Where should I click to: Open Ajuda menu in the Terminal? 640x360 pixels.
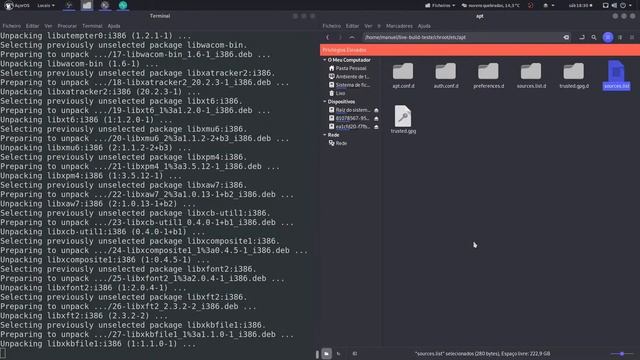pos(114,26)
